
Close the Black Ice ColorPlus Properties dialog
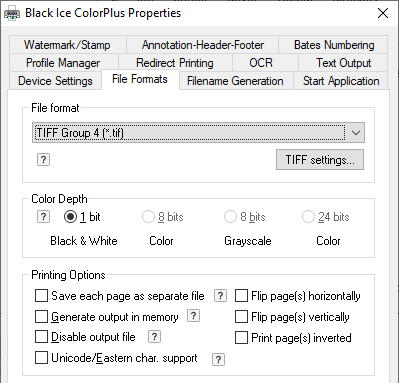pyautogui.click(x=383, y=13)
